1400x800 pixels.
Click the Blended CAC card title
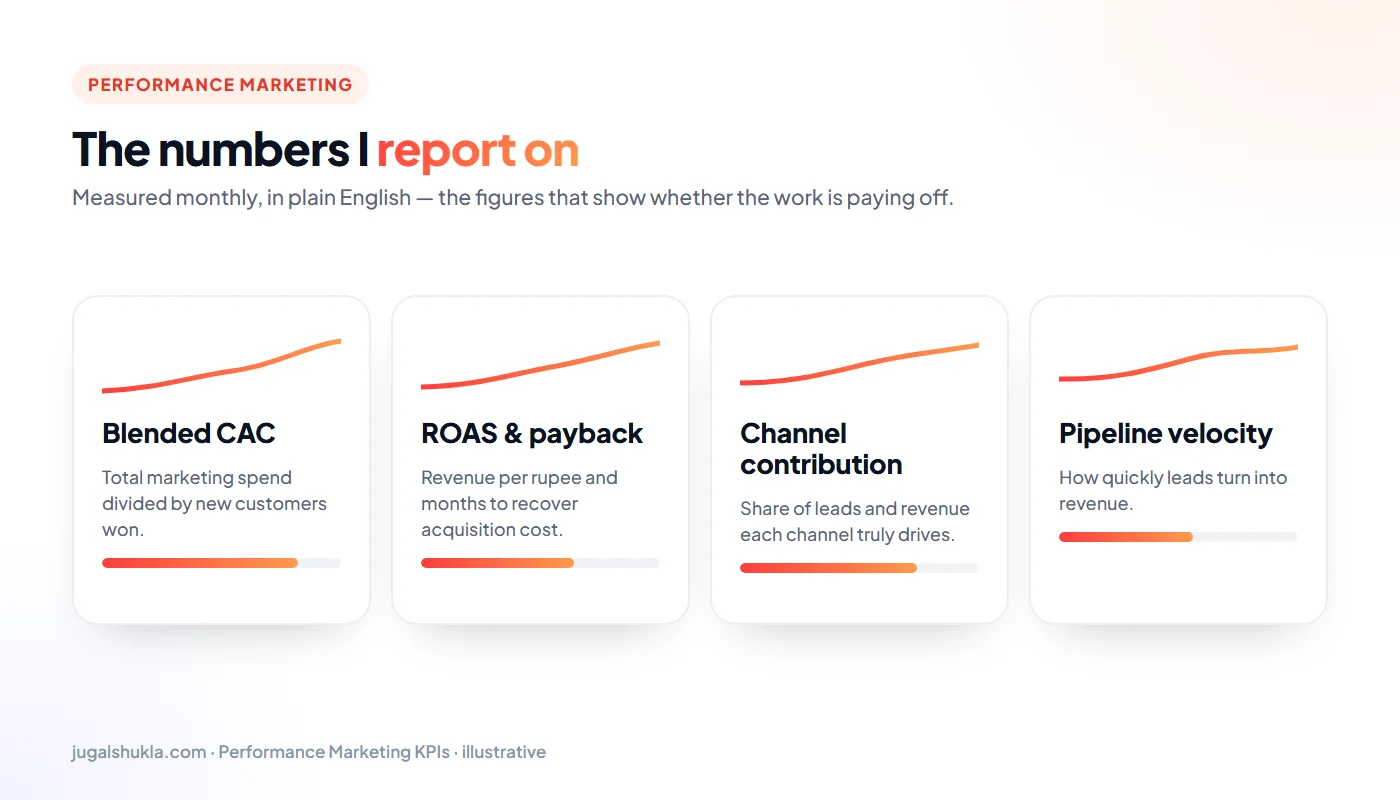[x=189, y=433]
